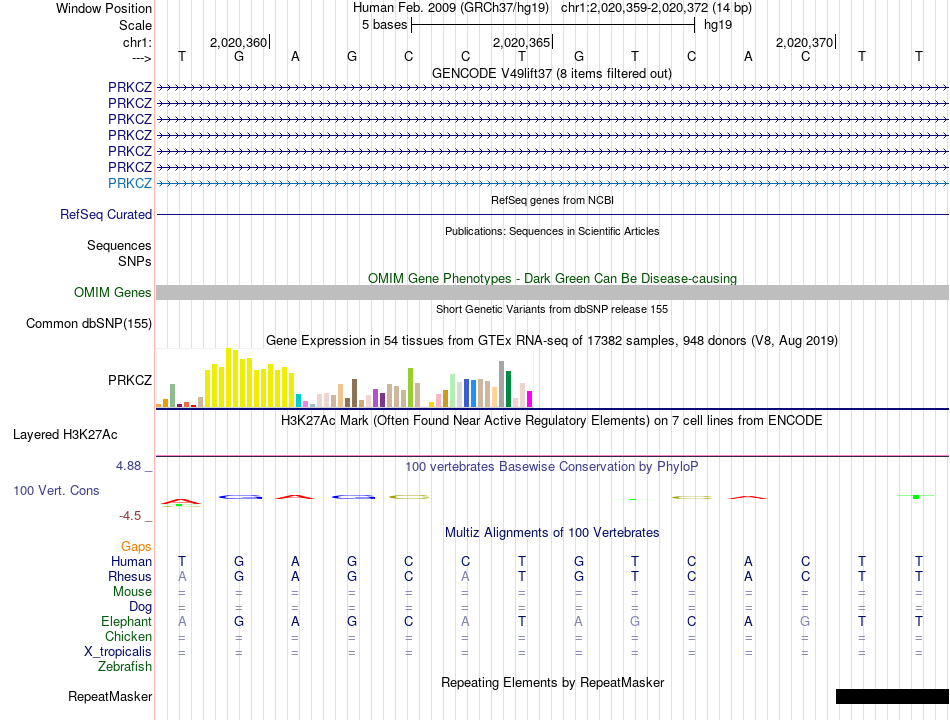This screenshot has height=720, width=950.
Task: Click the 5-base scale bar line
Action: click(553, 25)
